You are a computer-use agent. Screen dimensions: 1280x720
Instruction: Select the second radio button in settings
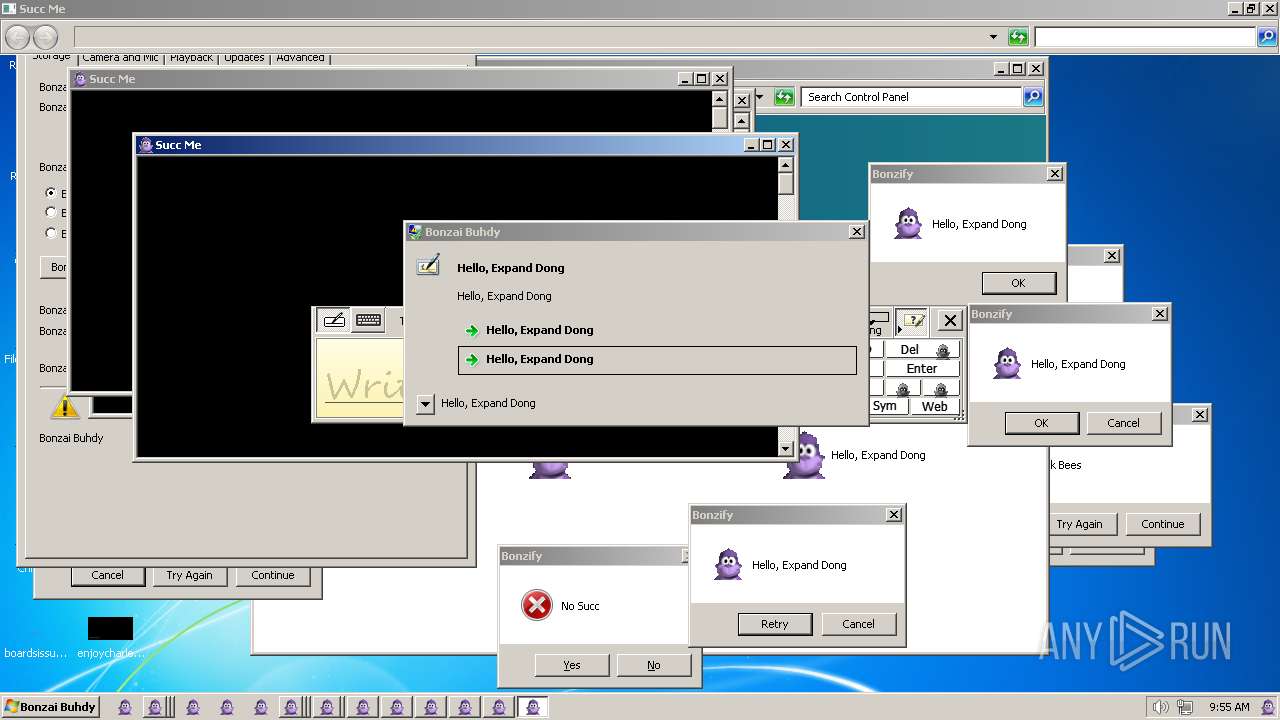click(x=51, y=212)
